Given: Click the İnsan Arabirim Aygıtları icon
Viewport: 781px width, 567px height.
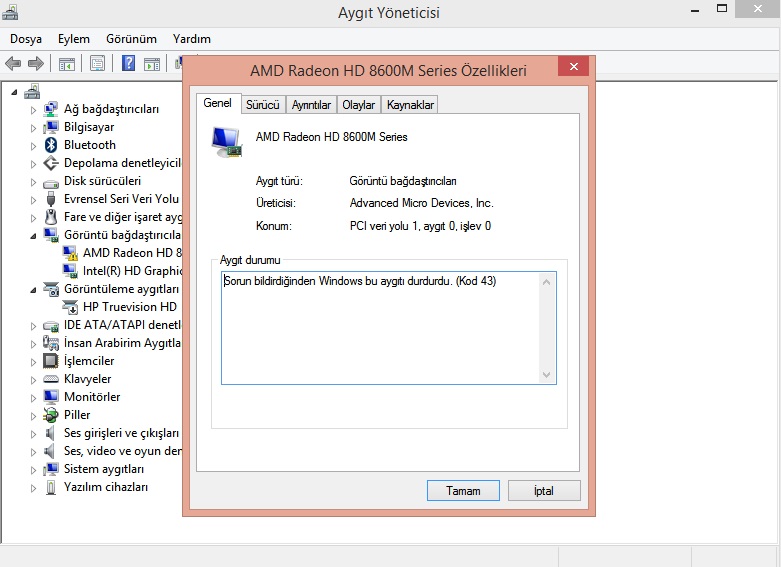Looking at the screenshot, I should click(51, 343).
